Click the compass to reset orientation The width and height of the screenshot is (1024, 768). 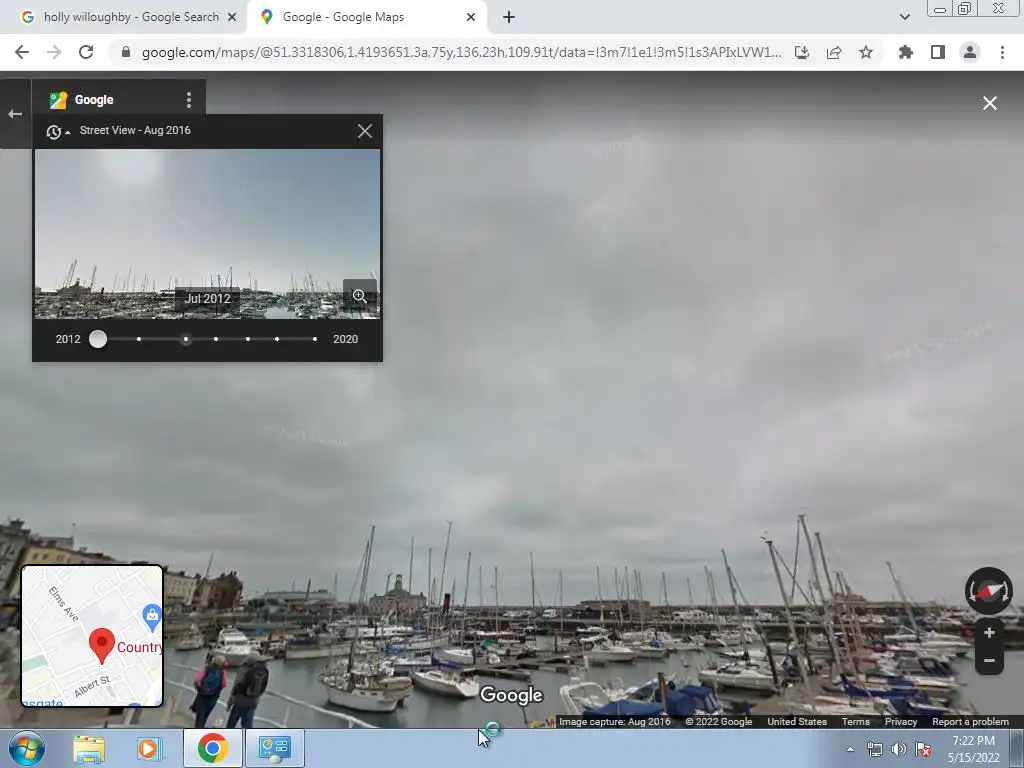click(989, 591)
